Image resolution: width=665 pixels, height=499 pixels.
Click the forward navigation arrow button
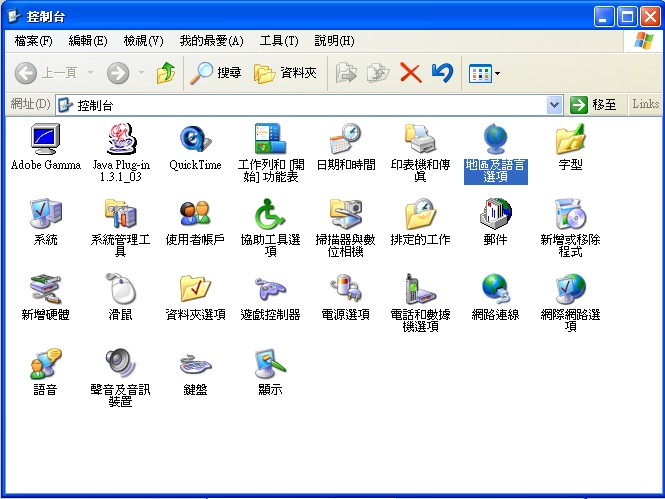[x=118, y=73]
